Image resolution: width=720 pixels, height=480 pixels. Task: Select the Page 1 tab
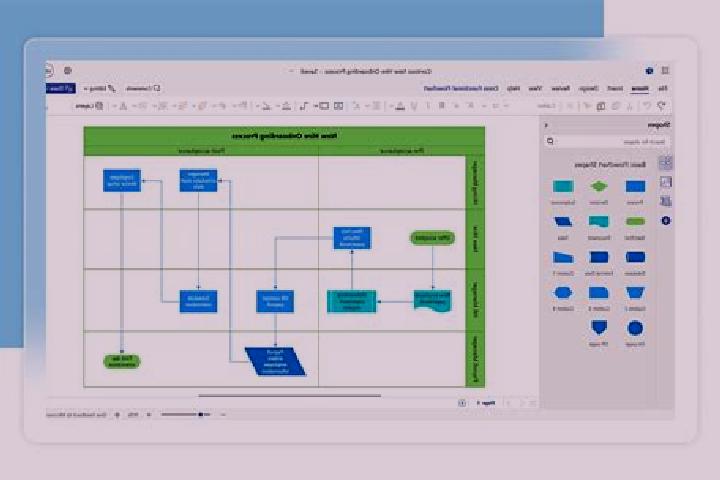486,403
